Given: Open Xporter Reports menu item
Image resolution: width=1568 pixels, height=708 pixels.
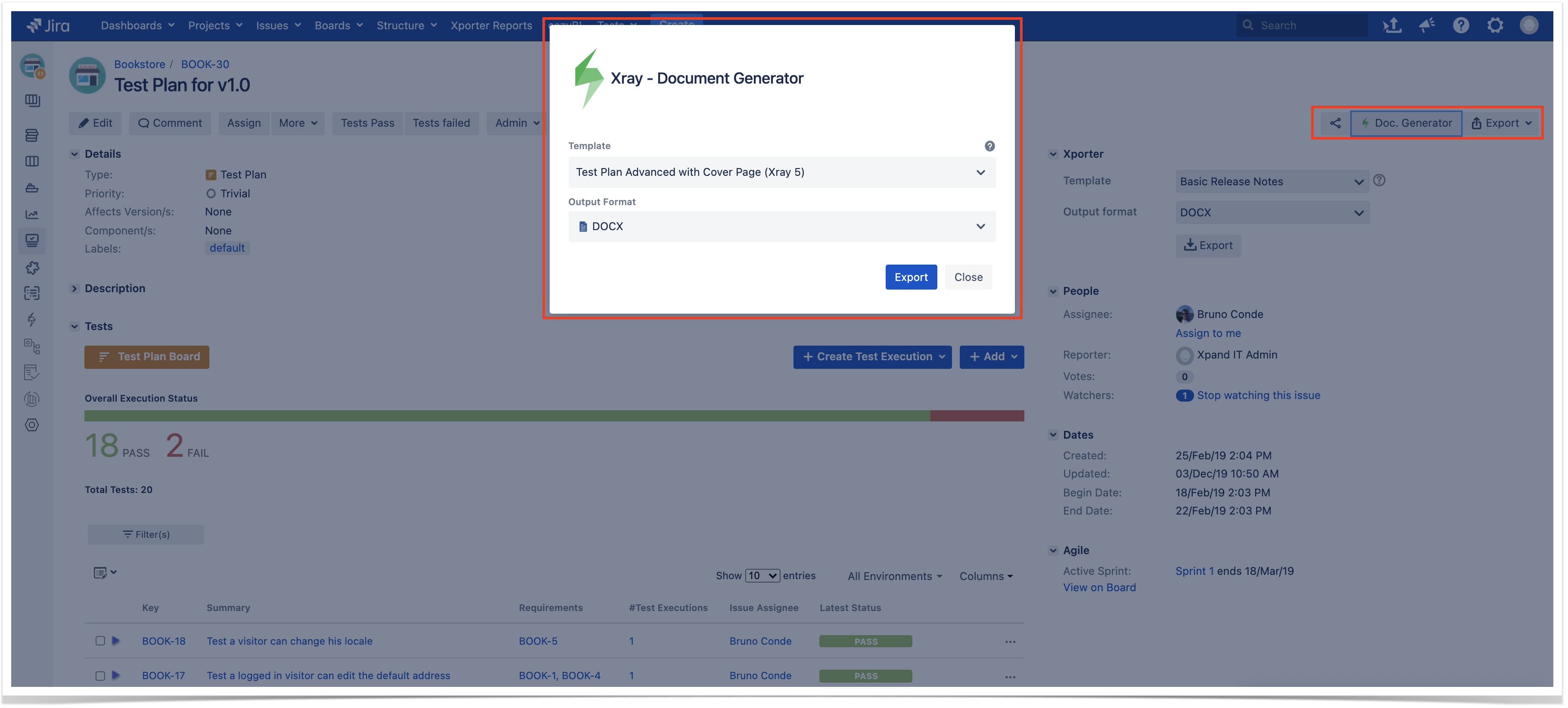Looking at the screenshot, I should click(x=491, y=25).
